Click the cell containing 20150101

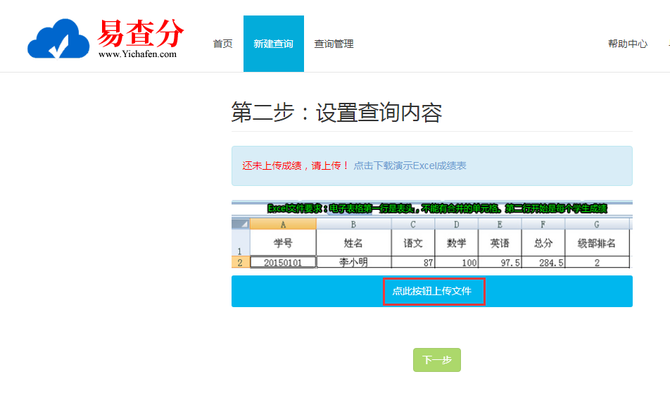(283, 262)
